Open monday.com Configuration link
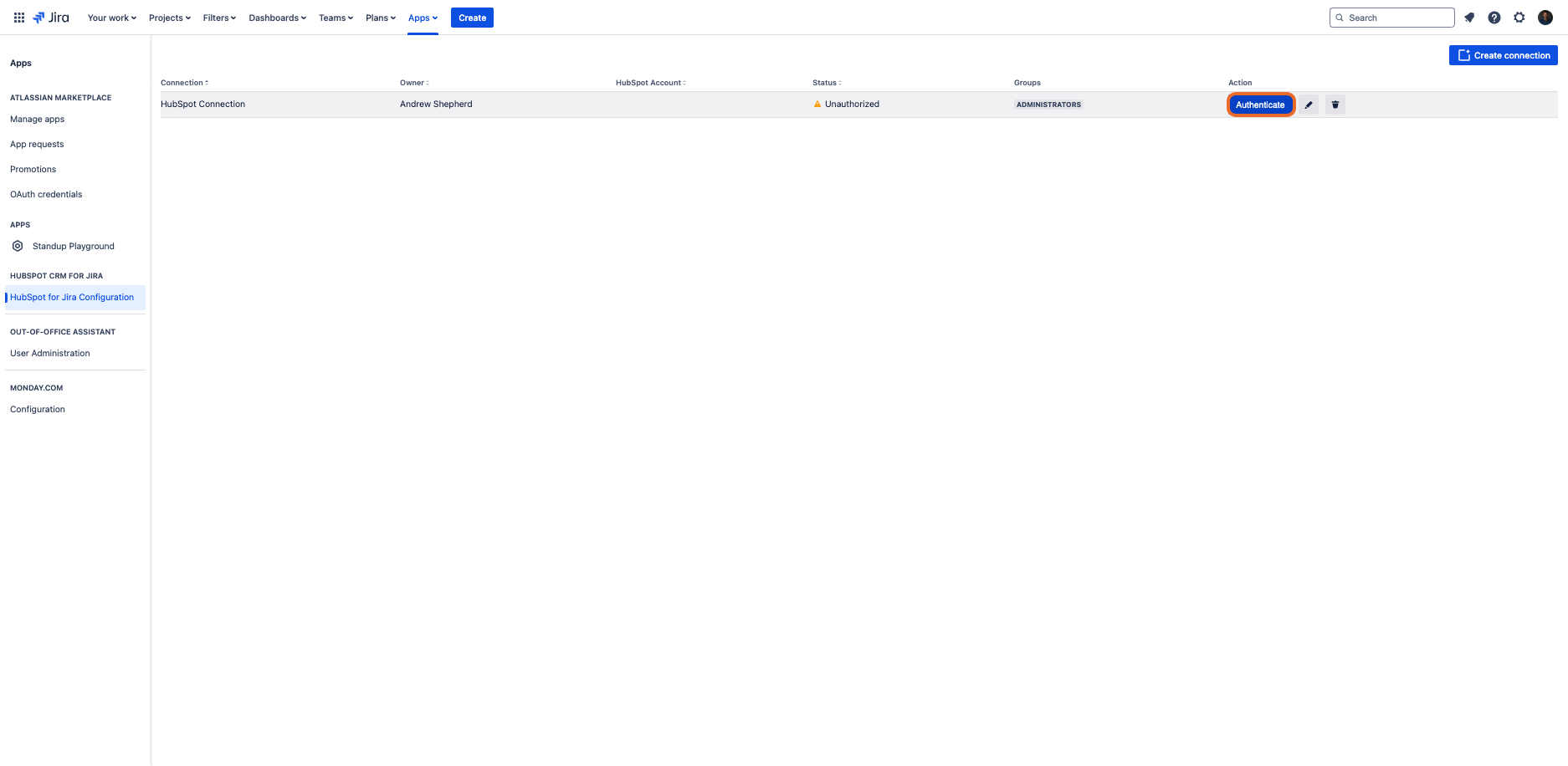The width and height of the screenshot is (1568, 766). (x=38, y=409)
